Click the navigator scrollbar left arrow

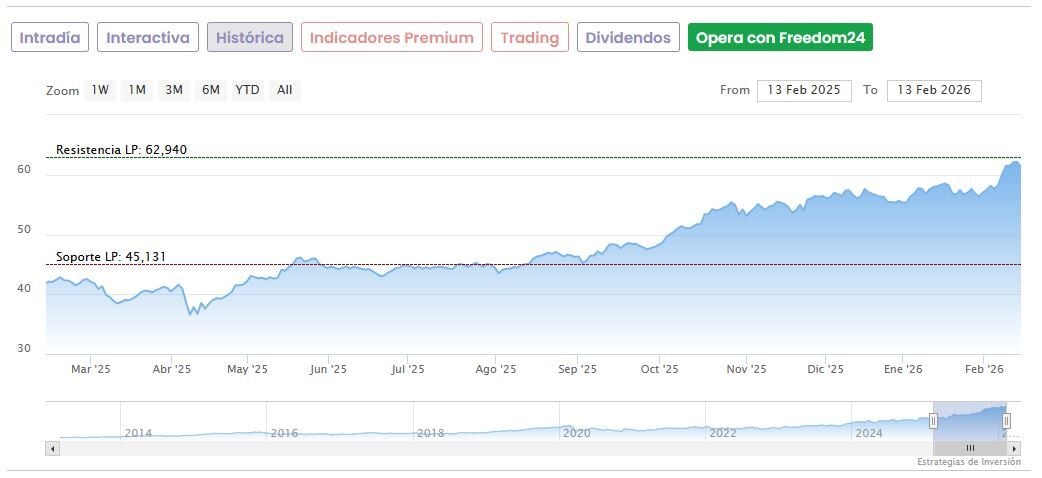coord(53,449)
